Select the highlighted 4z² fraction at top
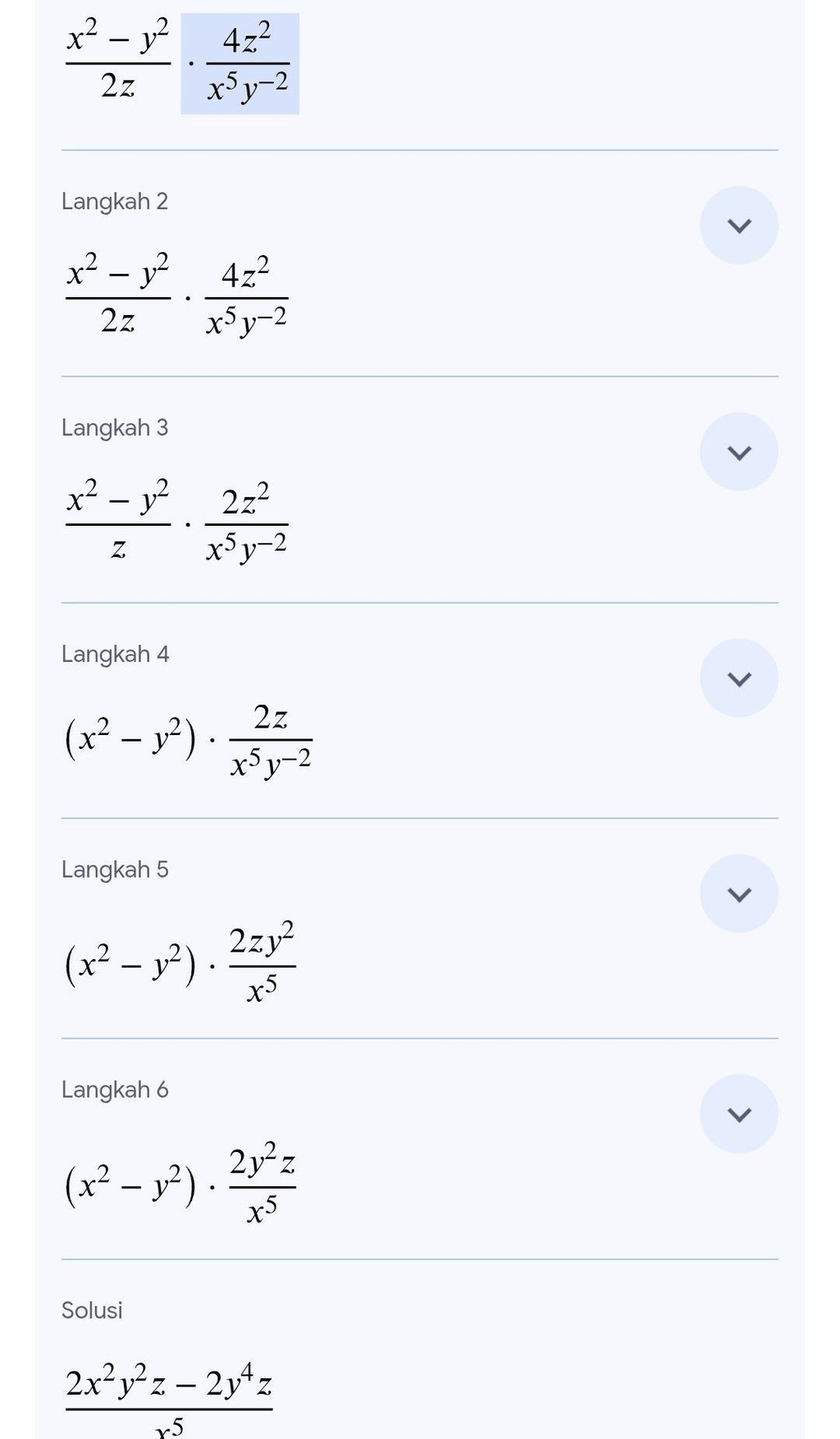The width and height of the screenshot is (840, 1439). coord(240,64)
